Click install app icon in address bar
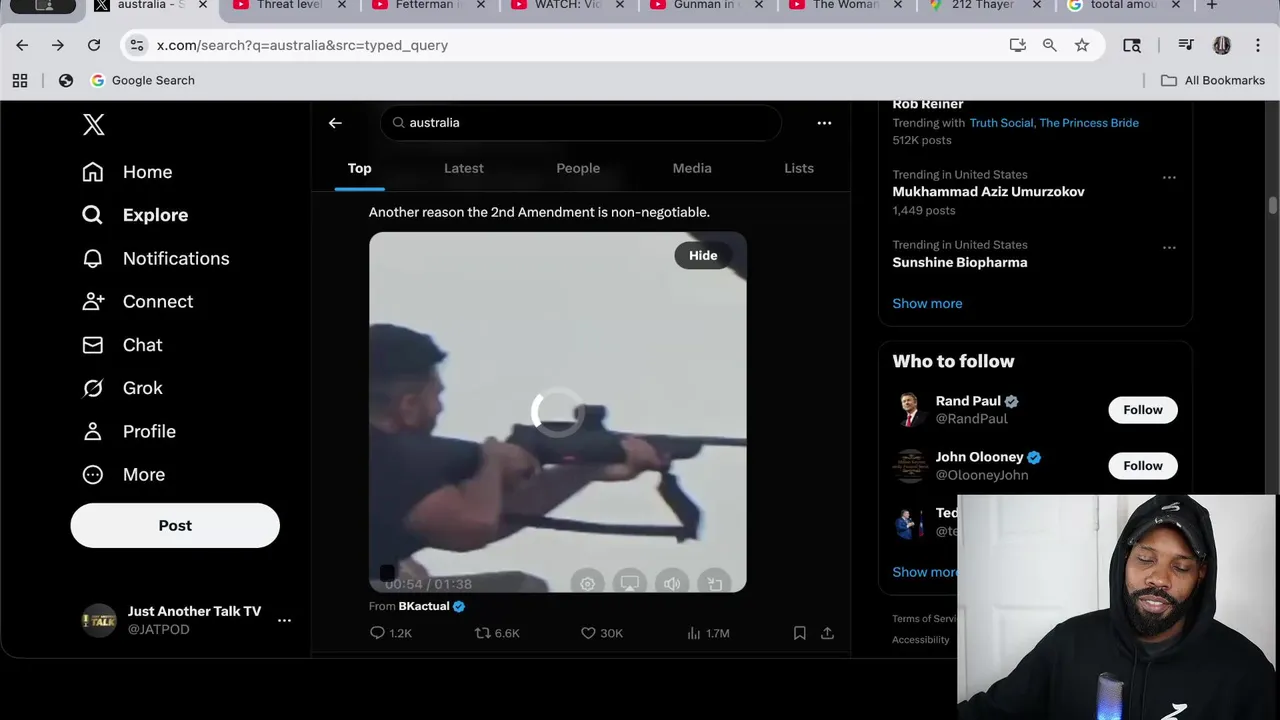The height and width of the screenshot is (720, 1280). 1018,45
